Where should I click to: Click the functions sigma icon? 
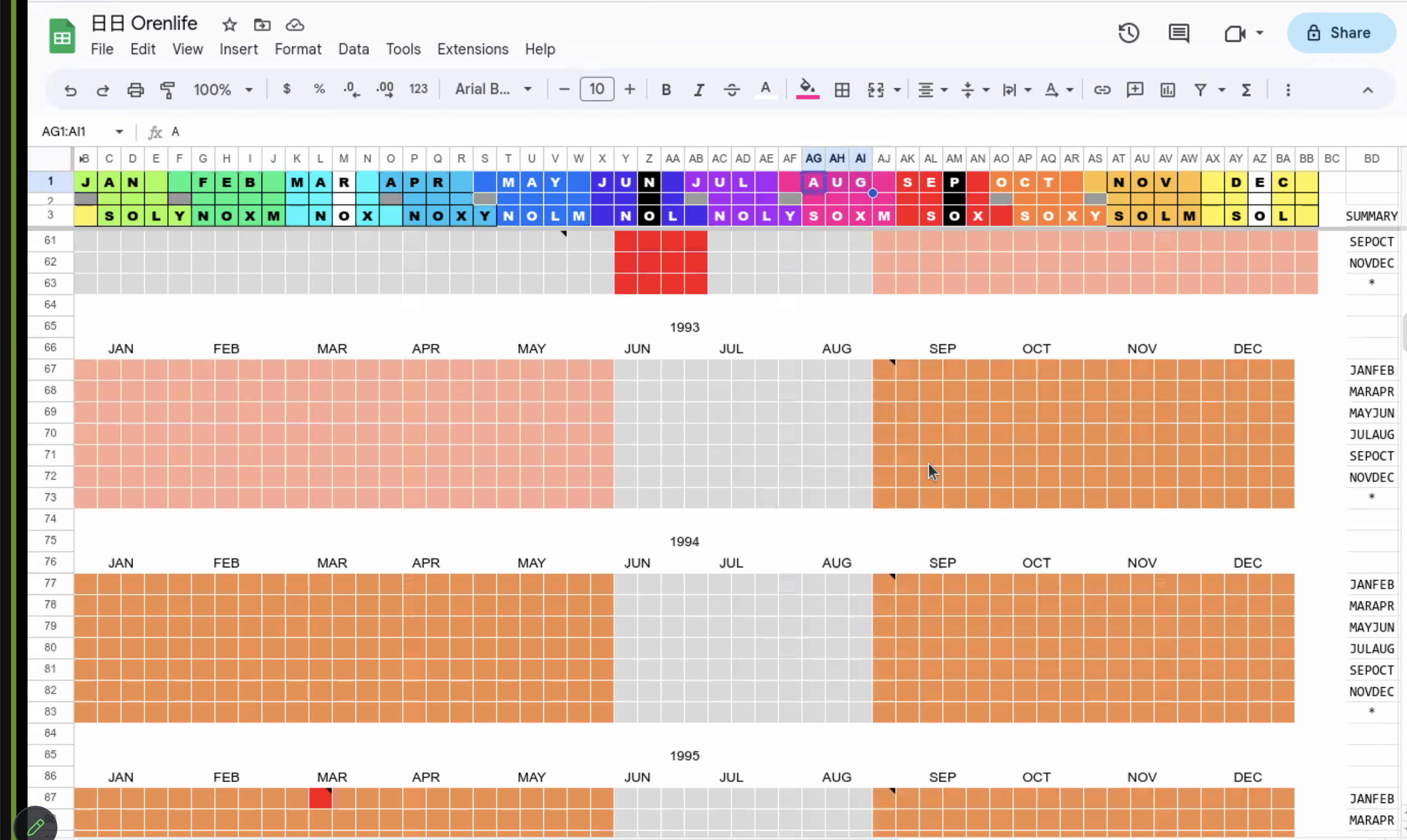(x=1246, y=89)
